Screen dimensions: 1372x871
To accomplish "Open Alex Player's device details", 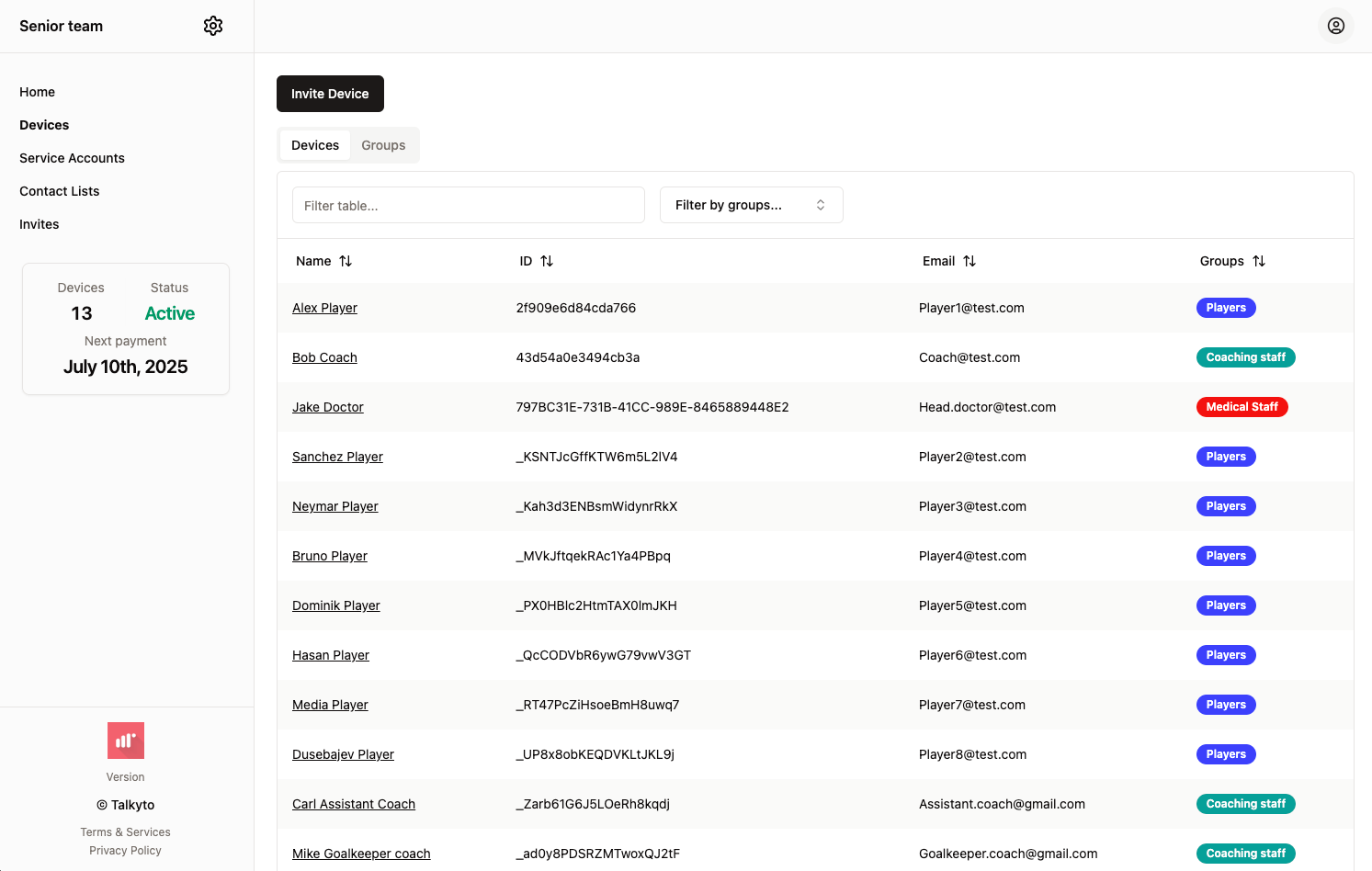I will coord(324,307).
